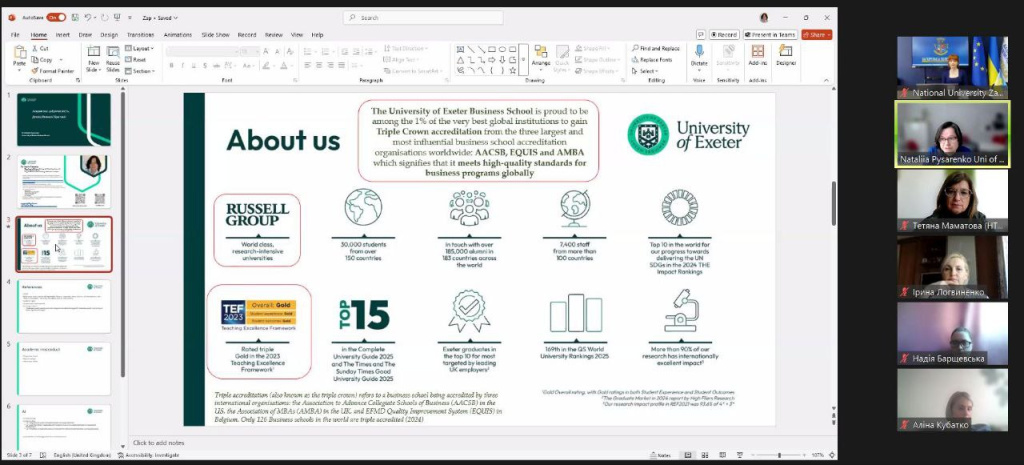Switch to the Insert tab
Image resolution: width=1024 pixels, height=465 pixels.
point(63,35)
